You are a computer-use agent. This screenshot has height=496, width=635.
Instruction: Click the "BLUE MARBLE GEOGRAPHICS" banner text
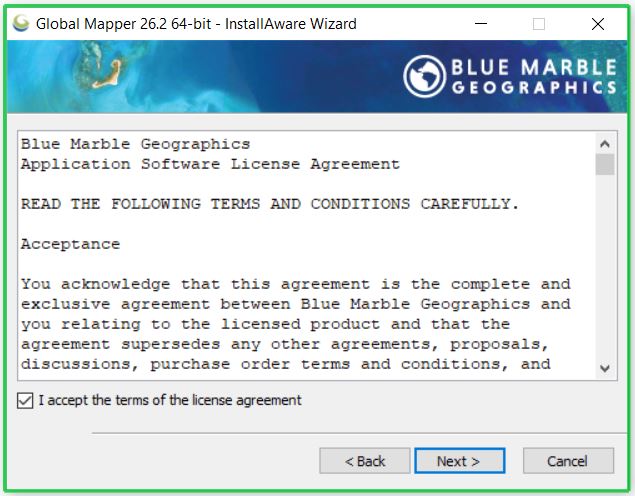534,77
